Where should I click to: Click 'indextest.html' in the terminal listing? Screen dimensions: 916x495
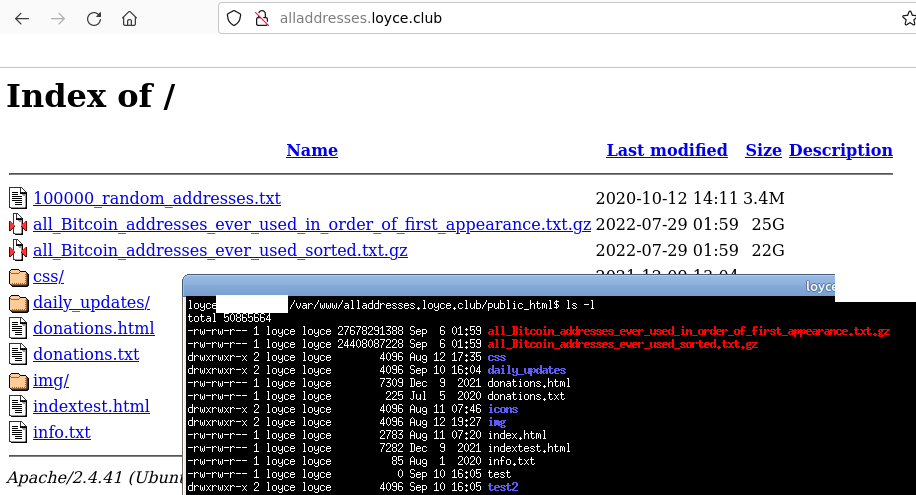pos(529,448)
